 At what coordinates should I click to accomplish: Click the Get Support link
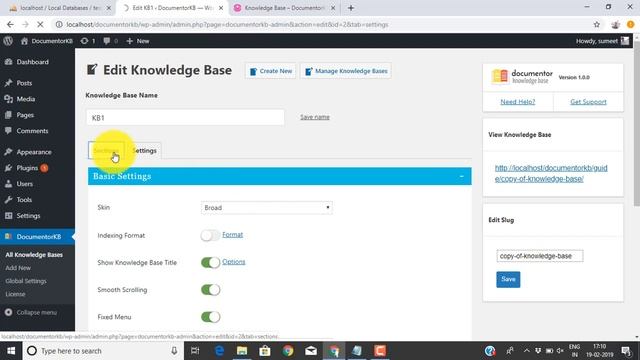coord(588,102)
